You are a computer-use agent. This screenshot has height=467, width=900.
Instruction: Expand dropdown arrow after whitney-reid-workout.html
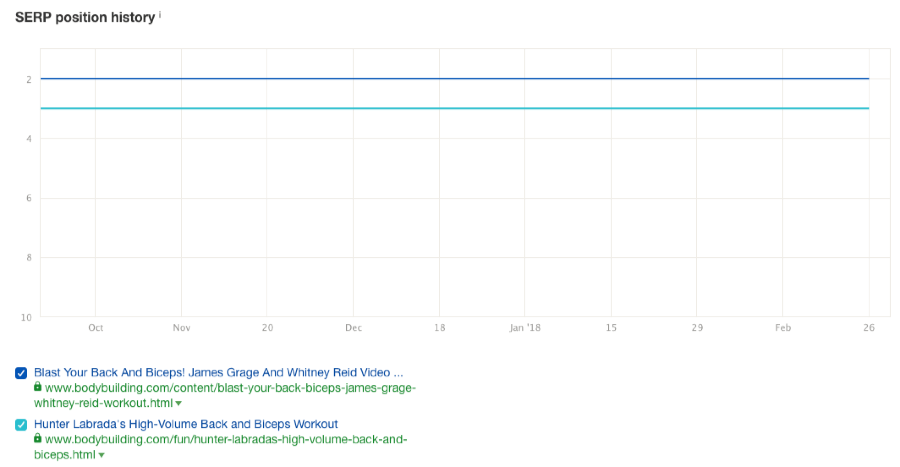coord(179,404)
